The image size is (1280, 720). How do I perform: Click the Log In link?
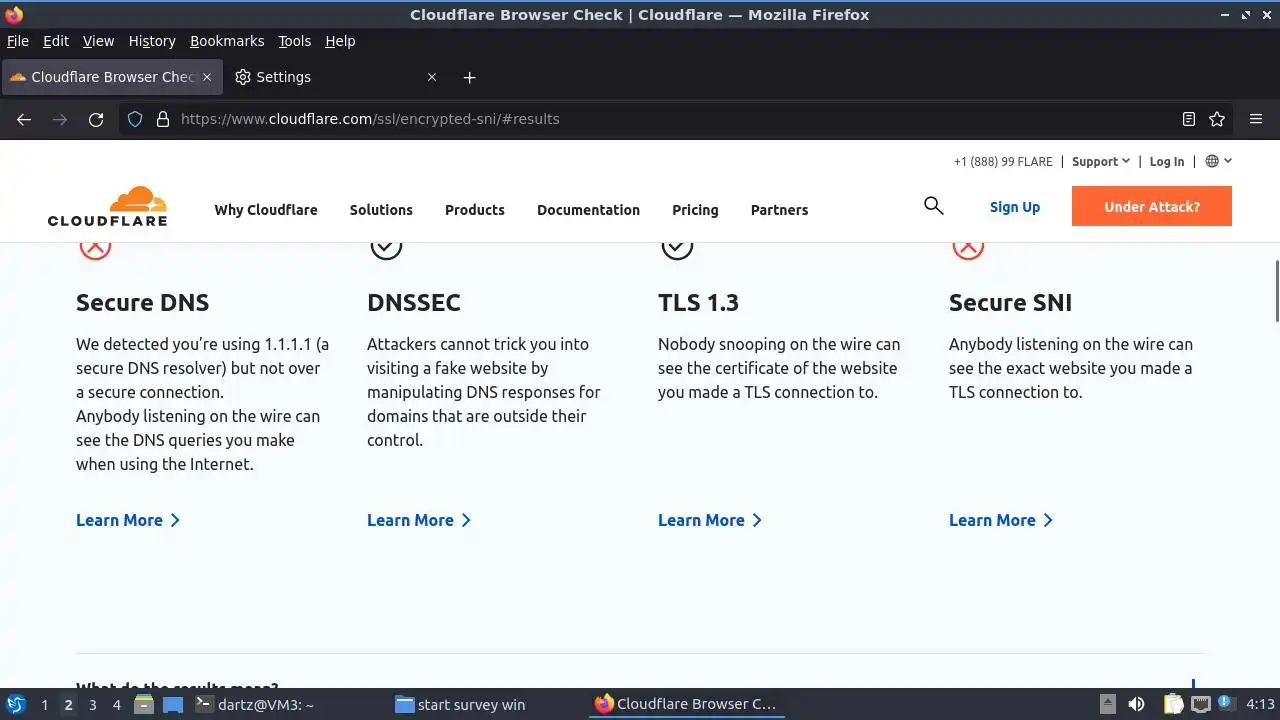point(1167,161)
